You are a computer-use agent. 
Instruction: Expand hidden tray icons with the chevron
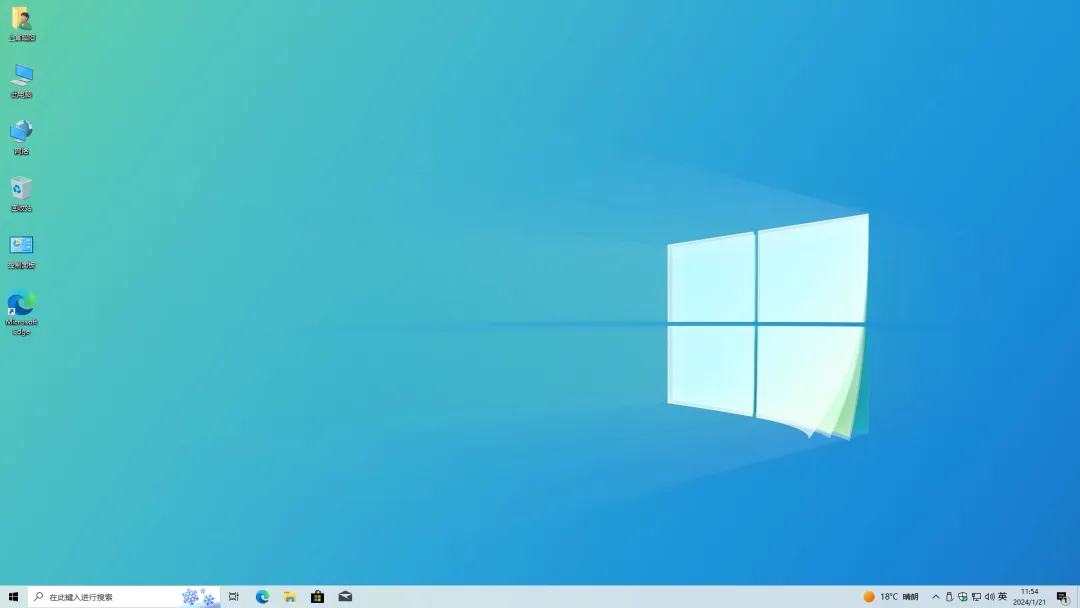pos(935,596)
